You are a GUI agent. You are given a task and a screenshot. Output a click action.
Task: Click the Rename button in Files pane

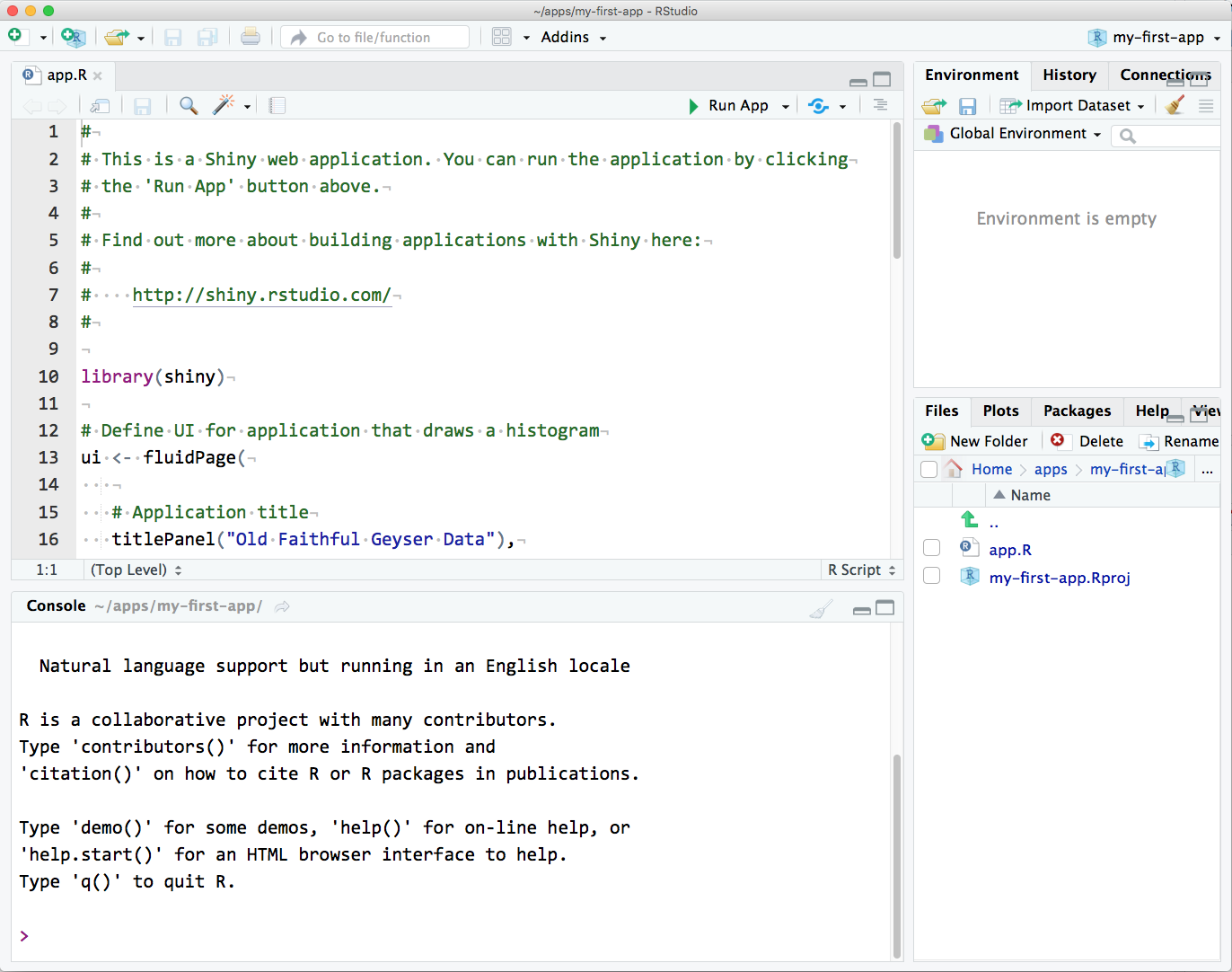click(1179, 441)
